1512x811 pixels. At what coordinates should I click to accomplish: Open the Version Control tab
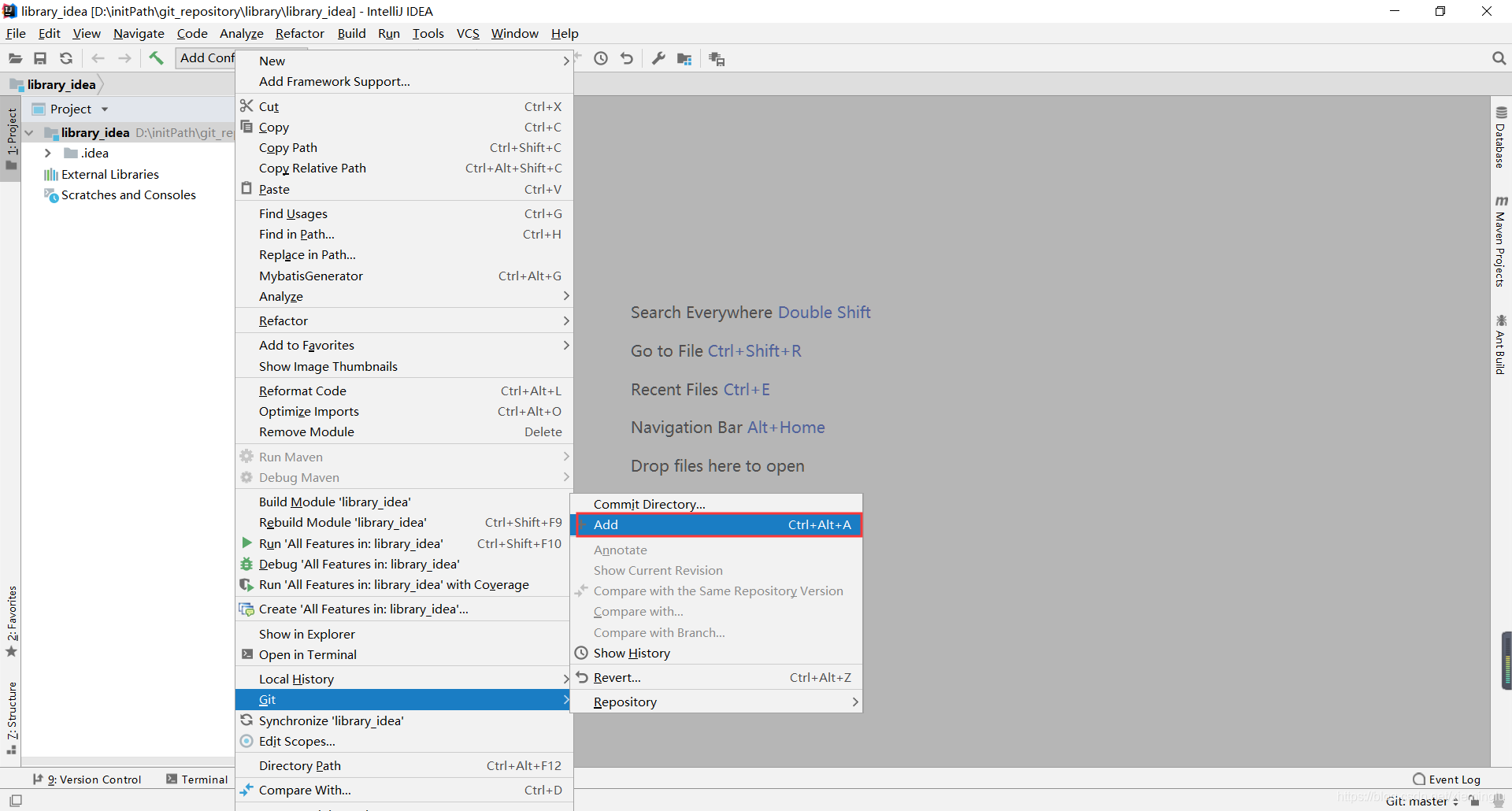coord(87,780)
